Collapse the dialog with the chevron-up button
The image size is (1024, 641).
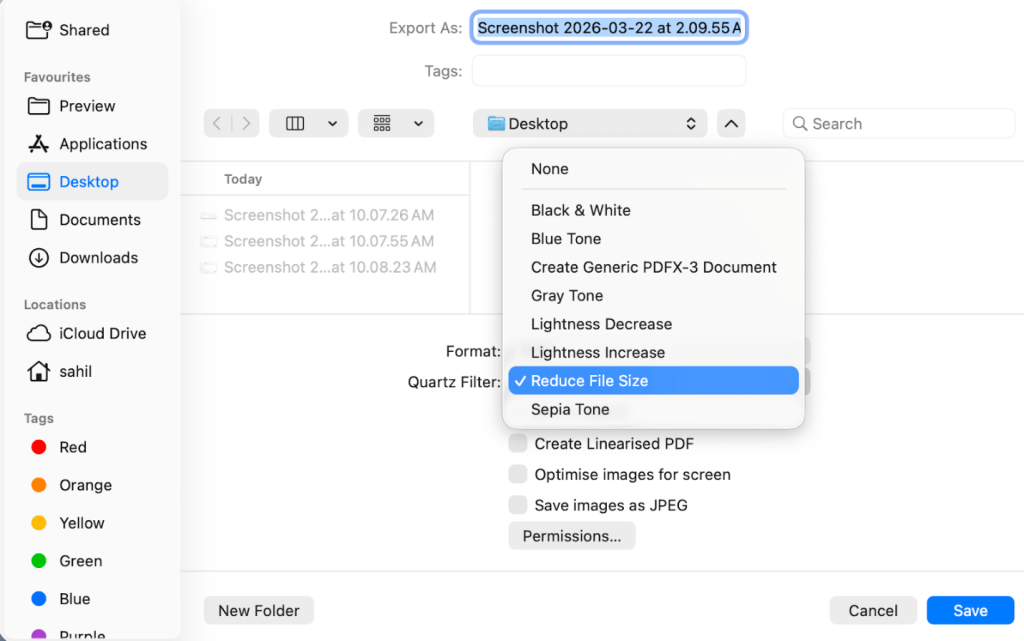731,122
